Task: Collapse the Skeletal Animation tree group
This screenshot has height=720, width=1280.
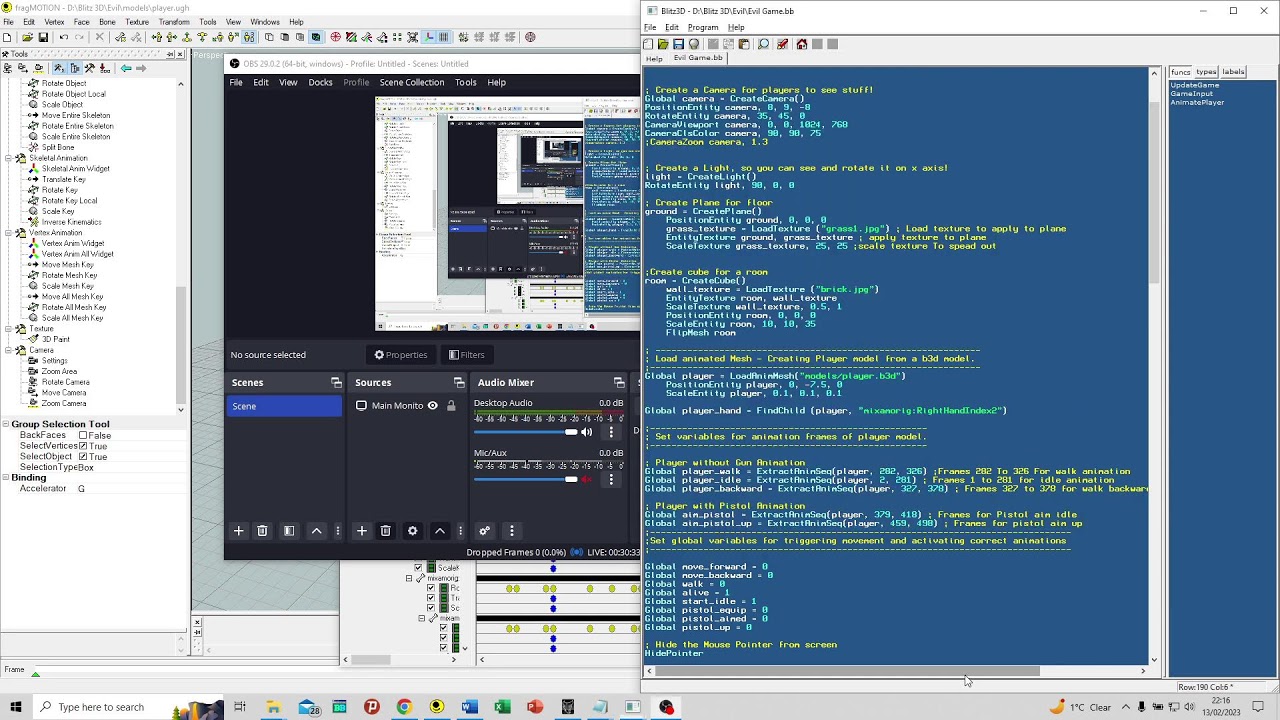Action: point(9,158)
